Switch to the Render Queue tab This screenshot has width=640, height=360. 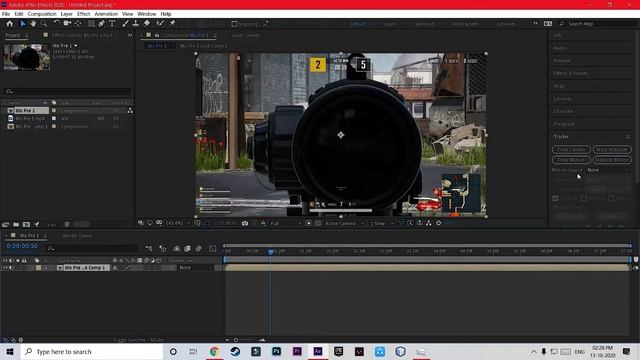[77, 236]
